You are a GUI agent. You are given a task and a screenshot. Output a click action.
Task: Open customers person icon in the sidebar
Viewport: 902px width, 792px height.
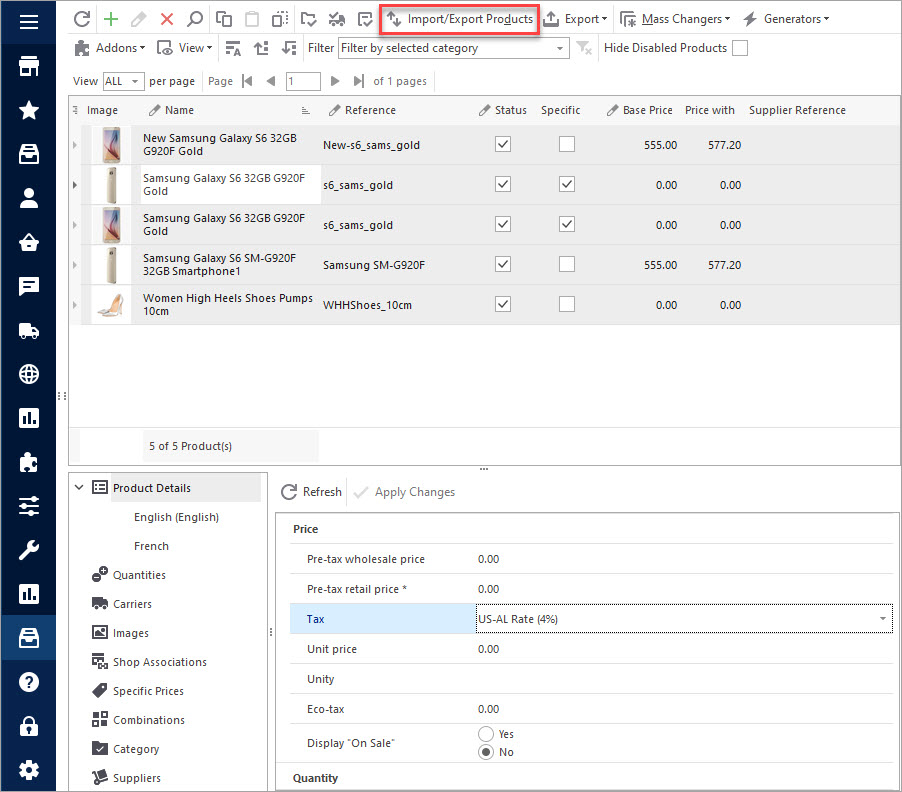pos(29,198)
